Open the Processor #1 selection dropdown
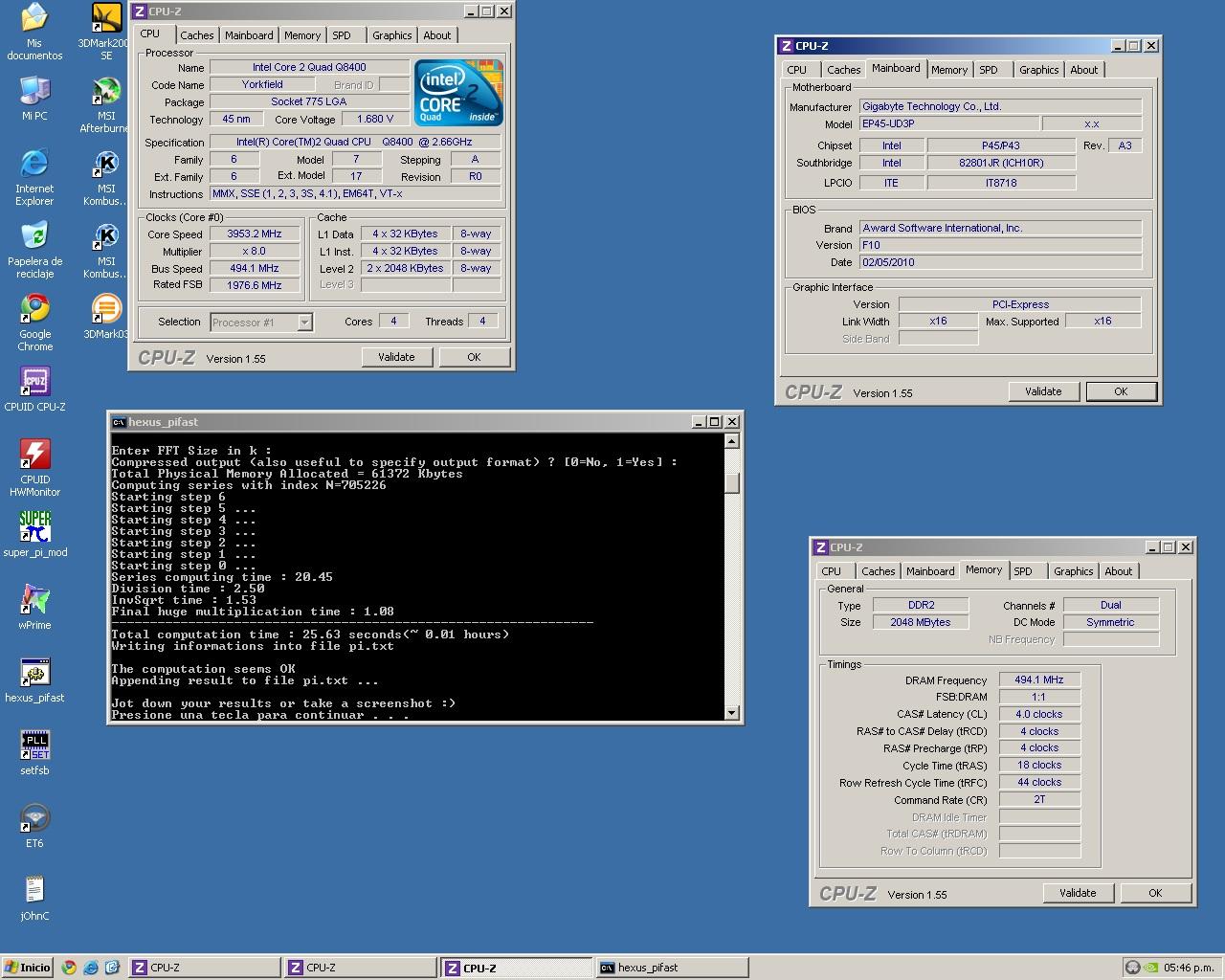1225x980 pixels. [261, 323]
